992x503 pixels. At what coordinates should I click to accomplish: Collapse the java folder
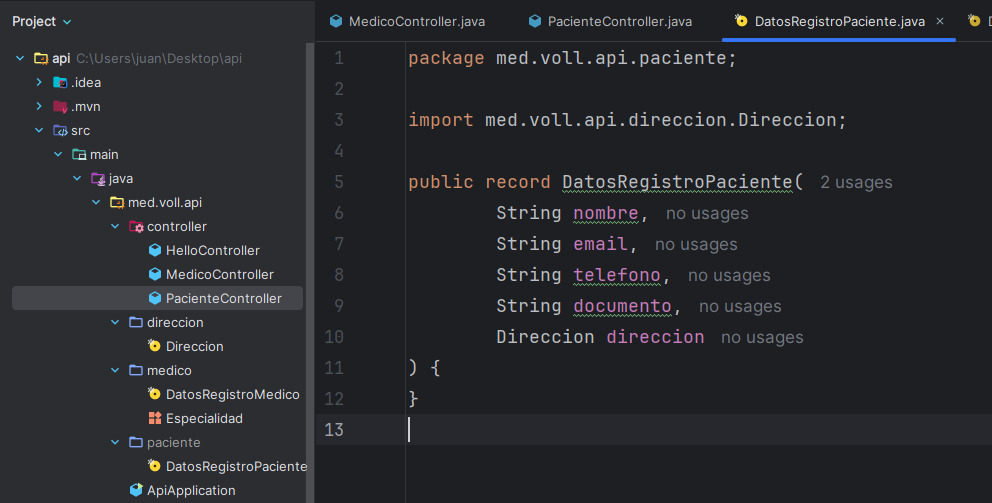pyautogui.click(x=77, y=178)
